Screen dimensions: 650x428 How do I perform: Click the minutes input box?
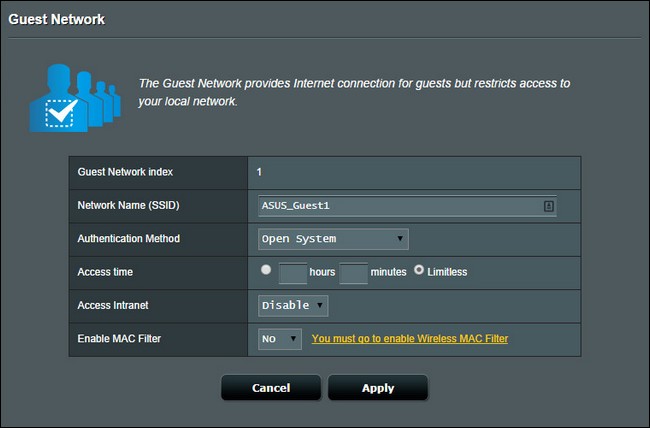[x=354, y=273]
